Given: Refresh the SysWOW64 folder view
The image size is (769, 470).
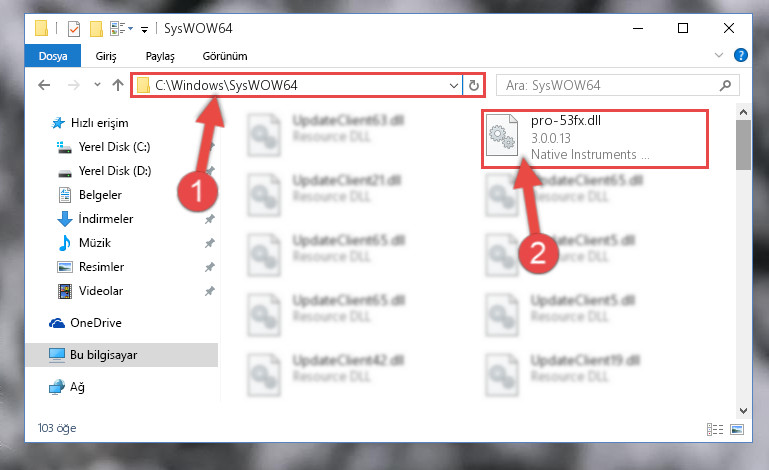Looking at the screenshot, I should [x=473, y=85].
